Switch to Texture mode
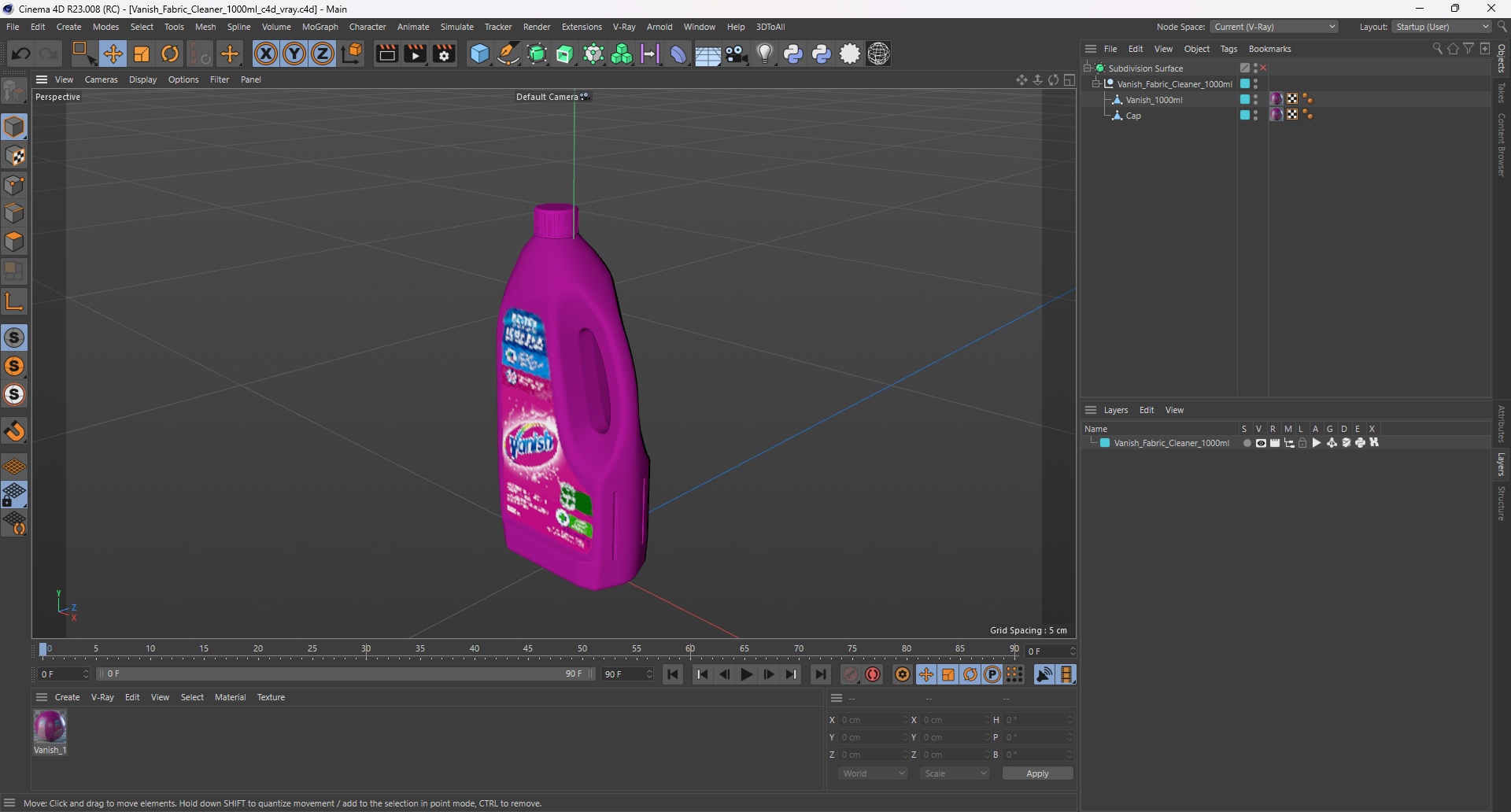This screenshot has height=812, width=1511. tap(15, 156)
